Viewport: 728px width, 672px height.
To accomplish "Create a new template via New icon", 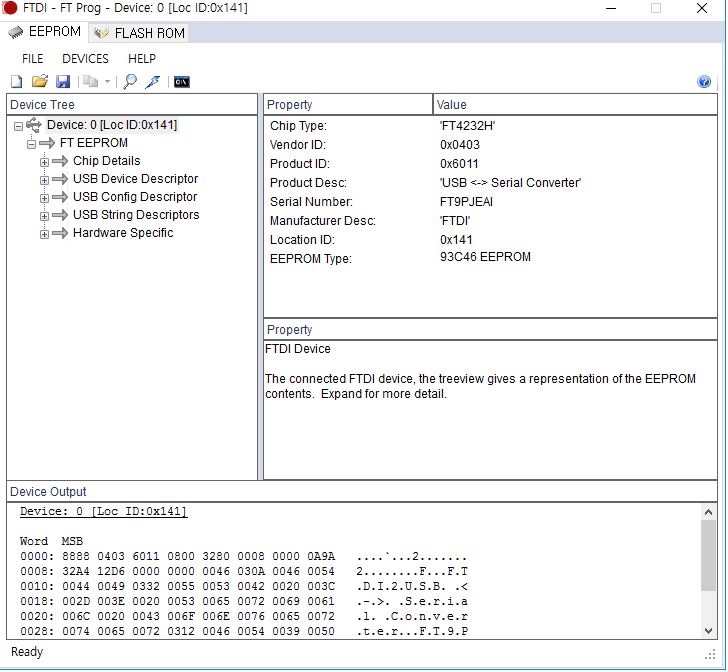I will pyautogui.click(x=17, y=82).
